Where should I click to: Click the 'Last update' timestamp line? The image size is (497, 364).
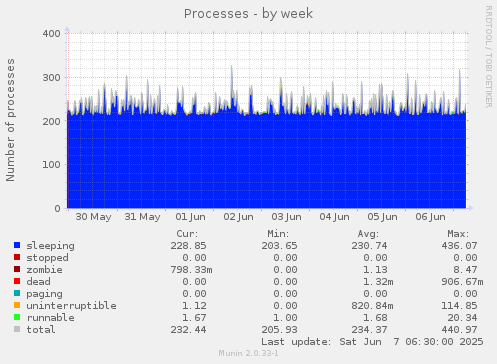pyautogui.click(x=372, y=342)
